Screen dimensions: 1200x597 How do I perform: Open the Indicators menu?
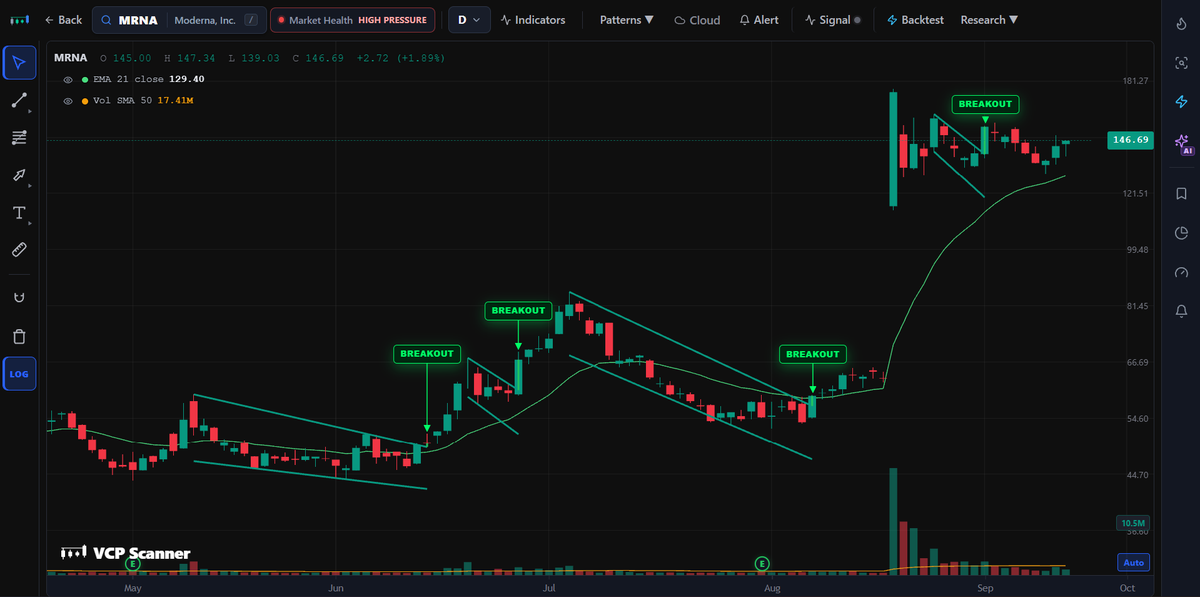click(533, 20)
